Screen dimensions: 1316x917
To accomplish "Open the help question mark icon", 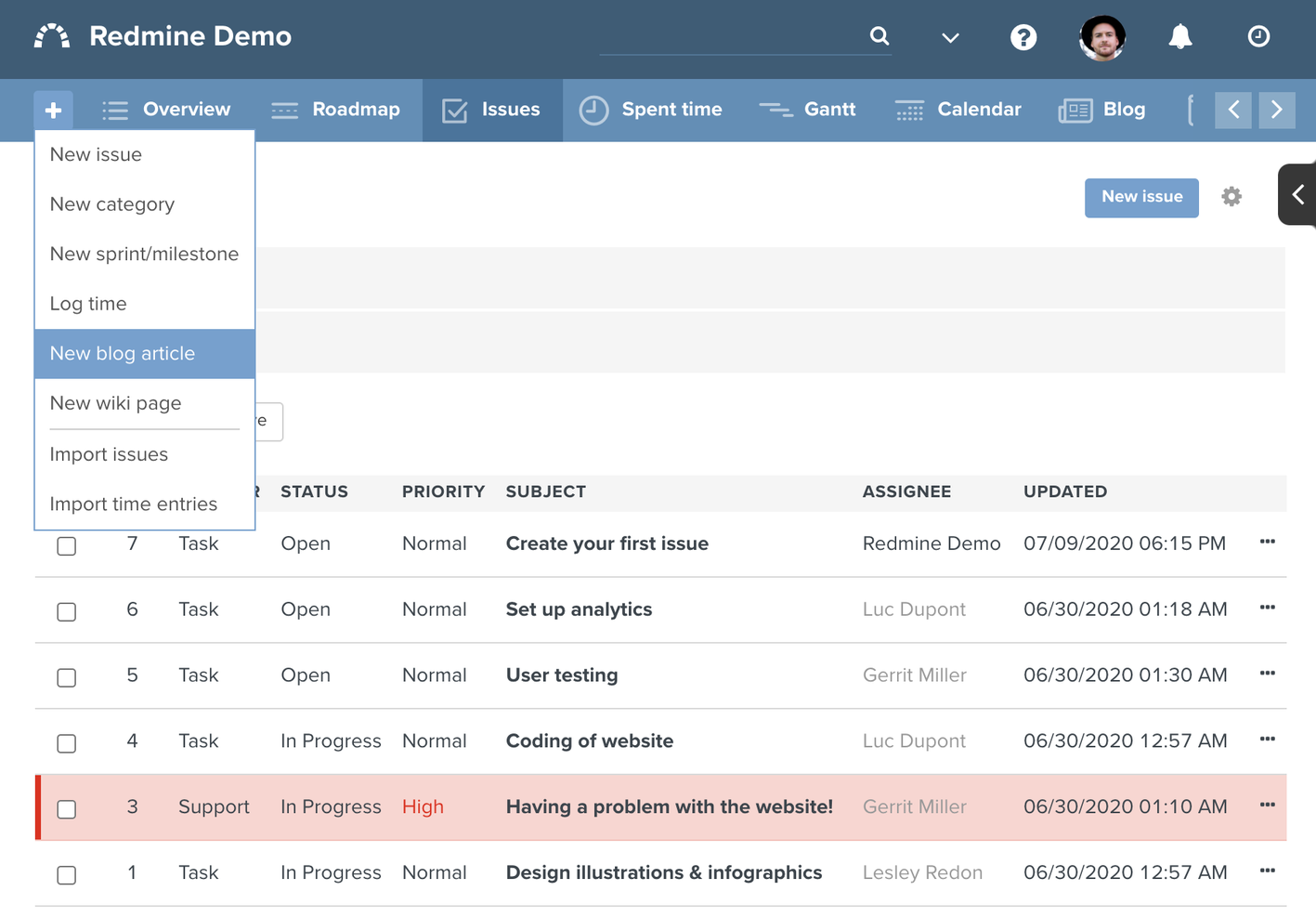I will pos(1023,37).
